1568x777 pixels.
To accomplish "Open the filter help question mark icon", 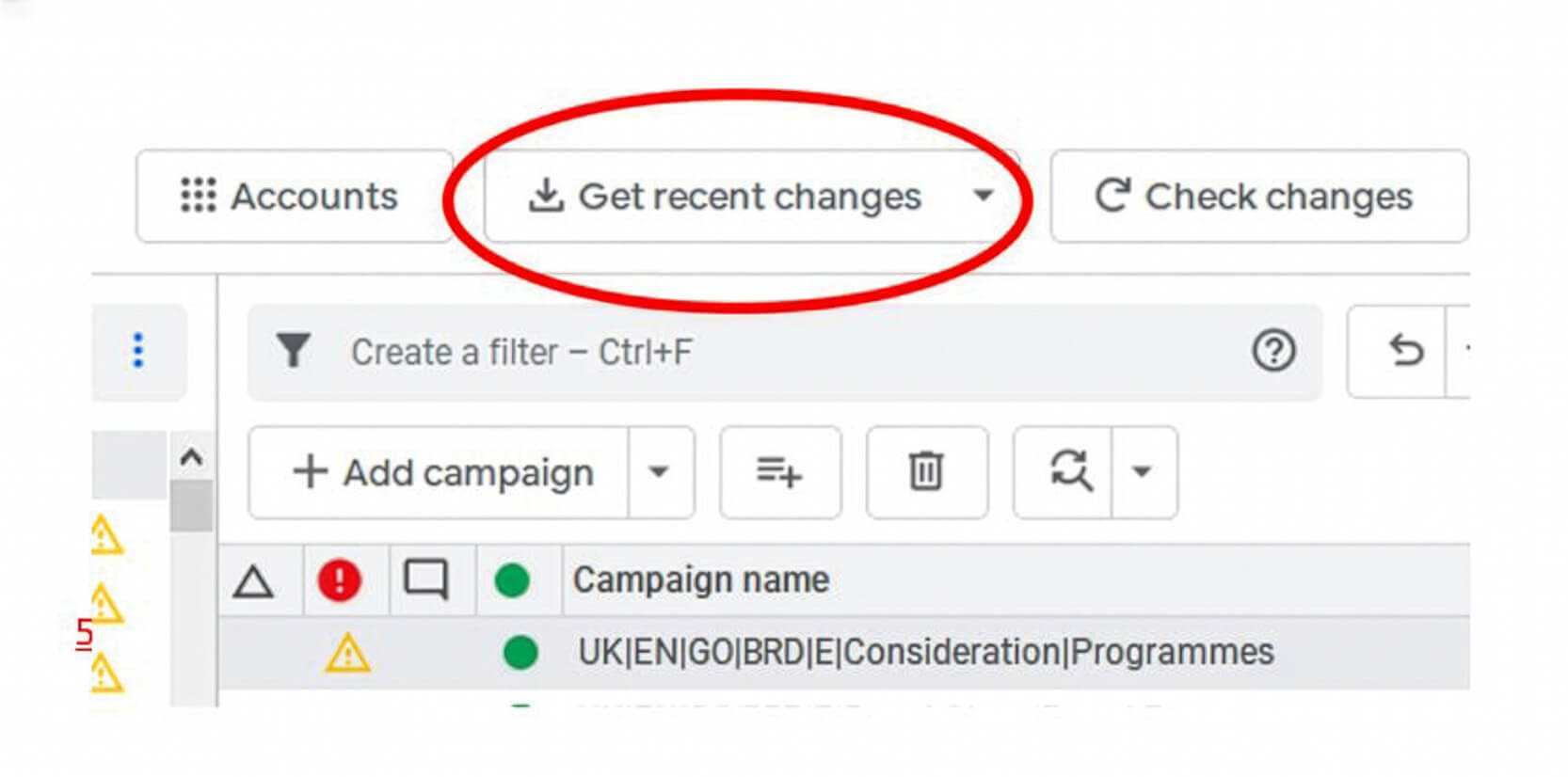I will pyautogui.click(x=1273, y=351).
